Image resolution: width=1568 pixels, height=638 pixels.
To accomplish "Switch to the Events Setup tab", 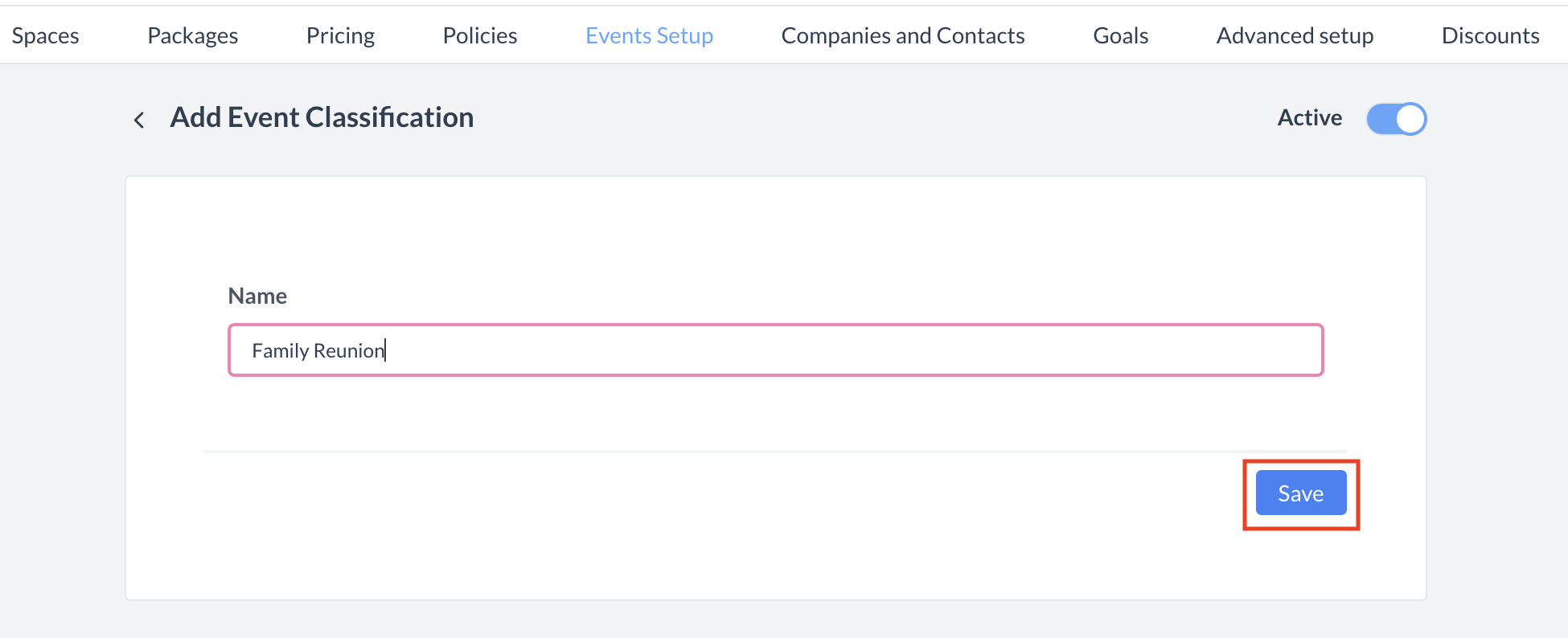I will [648, 35].
